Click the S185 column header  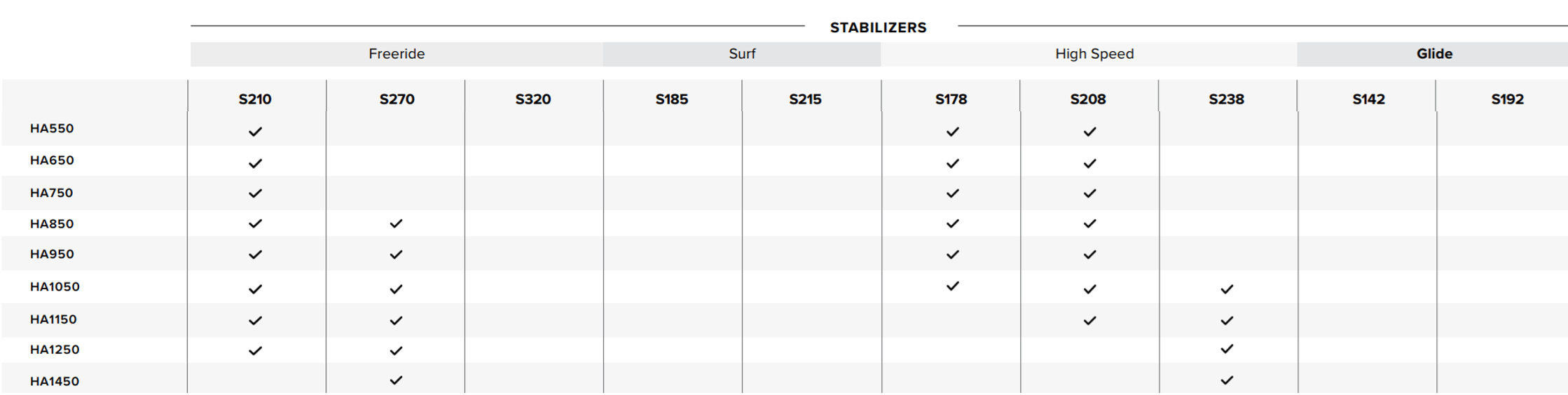[x=672, y=99]
